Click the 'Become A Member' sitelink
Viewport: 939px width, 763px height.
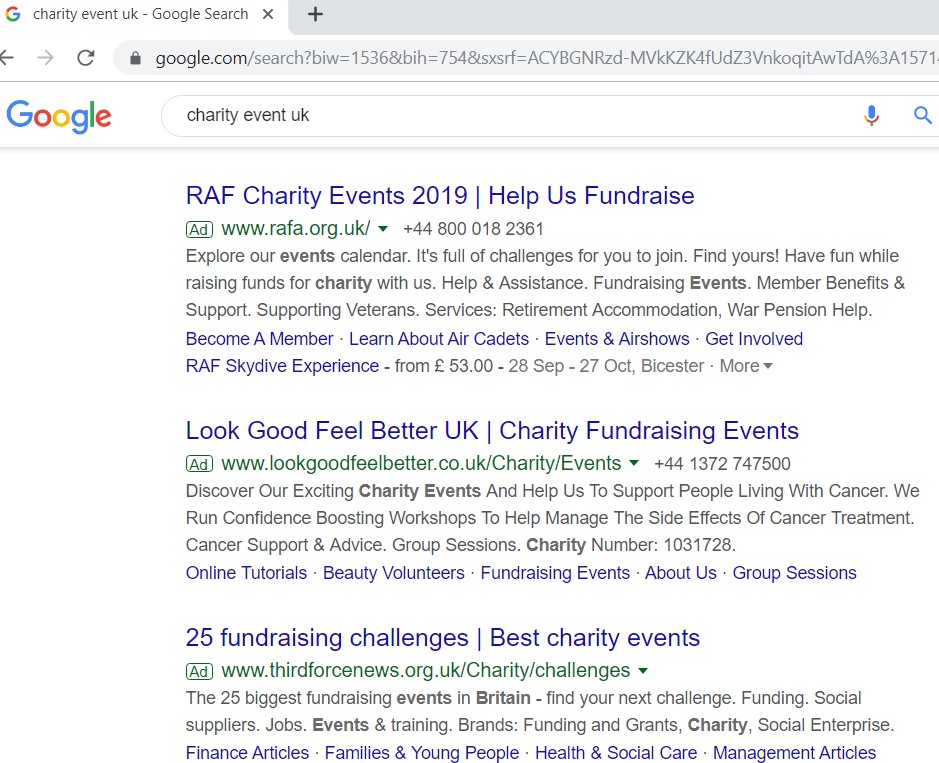click(259, 339)
